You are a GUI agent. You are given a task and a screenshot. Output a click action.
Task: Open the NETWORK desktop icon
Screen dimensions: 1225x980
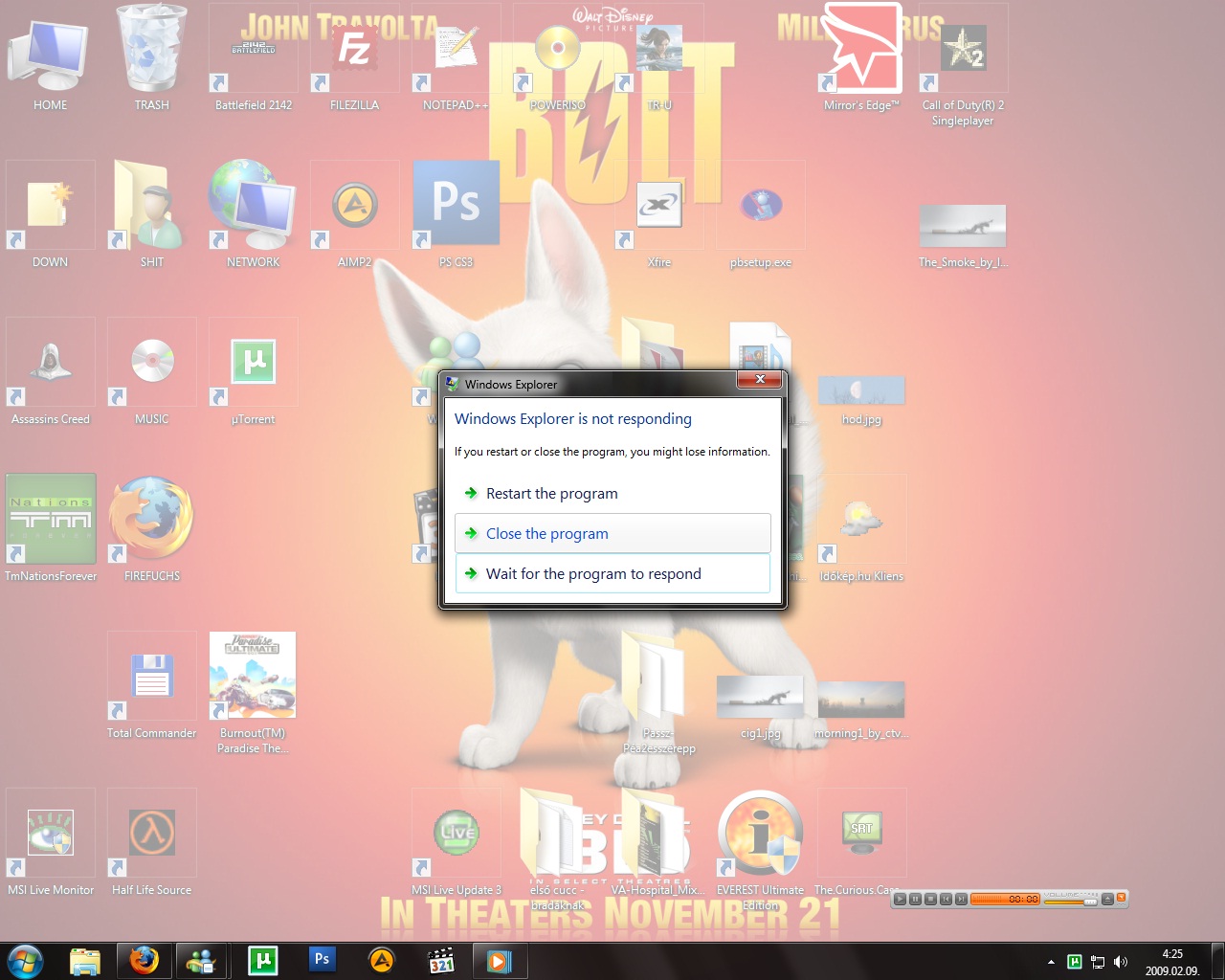[x=253, y=216]
